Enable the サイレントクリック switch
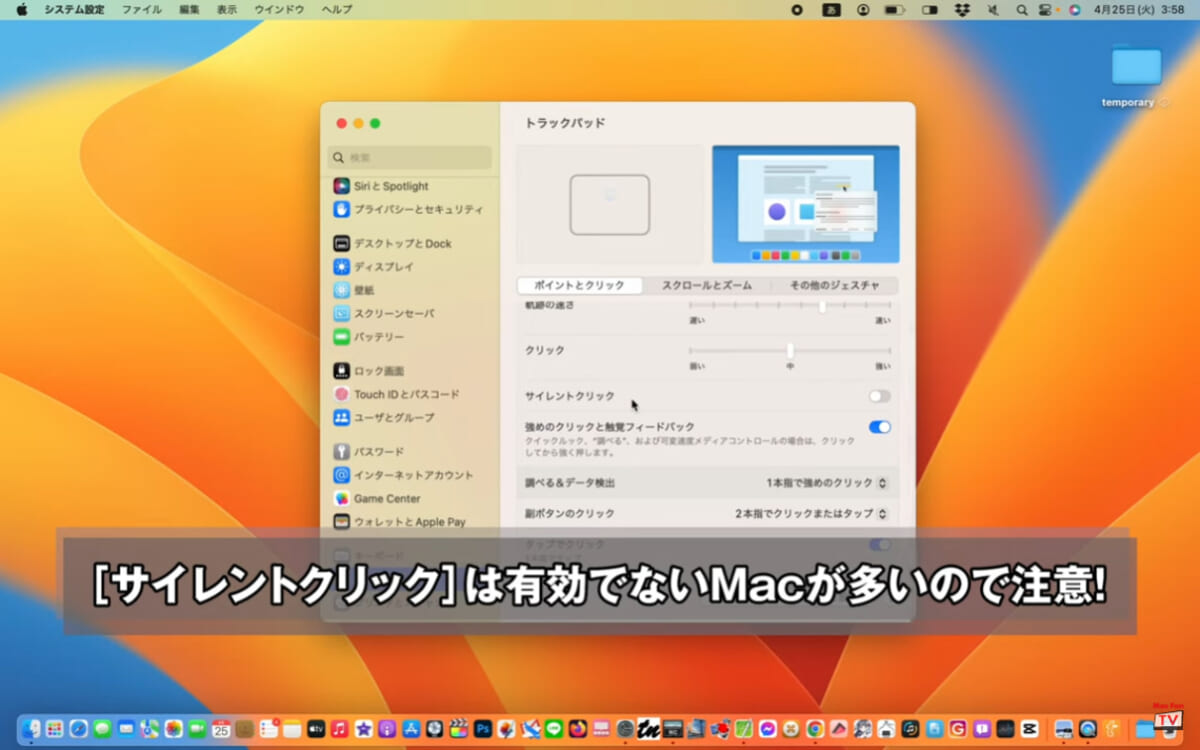Viewport: 1200px width, 750px height. 879,396
